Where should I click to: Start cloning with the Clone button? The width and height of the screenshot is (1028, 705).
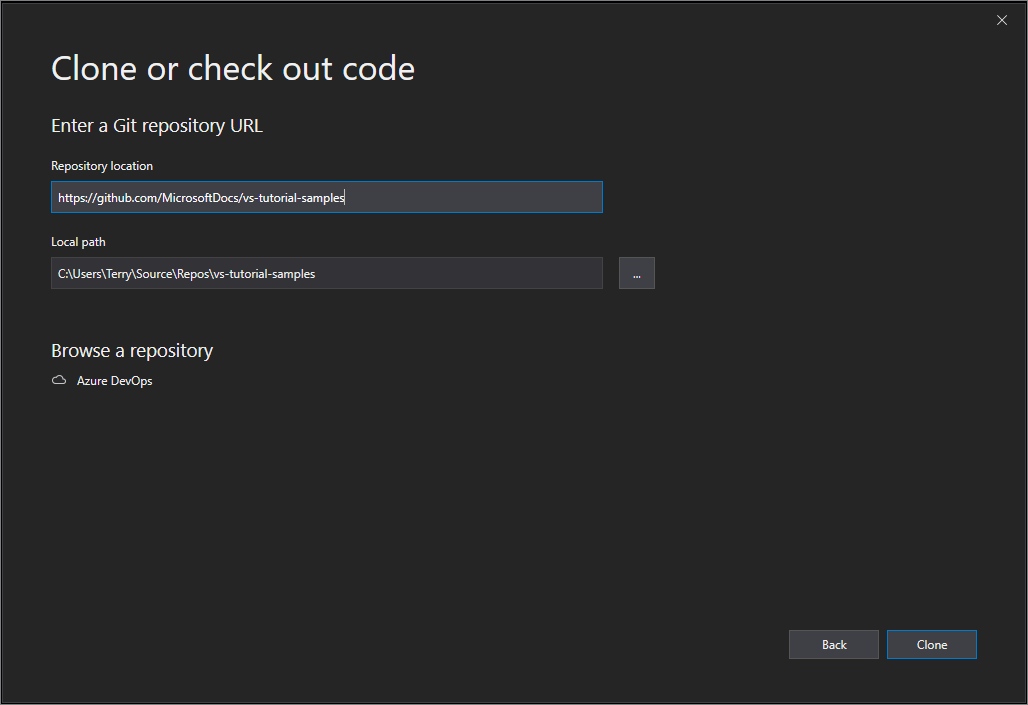click(x=932, y=645)
